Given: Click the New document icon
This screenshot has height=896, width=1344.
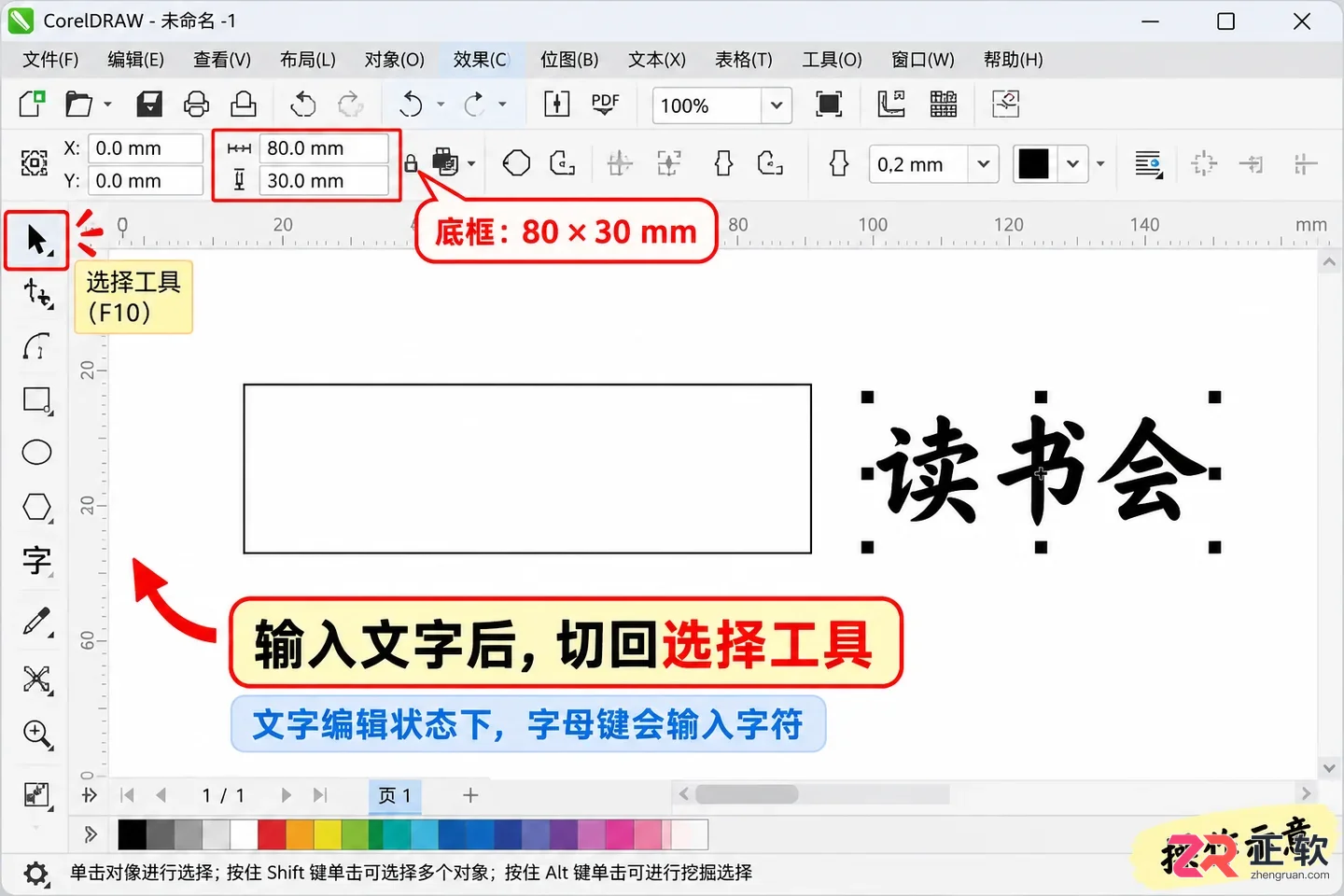Looking at the screenshot, I should [32, 104].
